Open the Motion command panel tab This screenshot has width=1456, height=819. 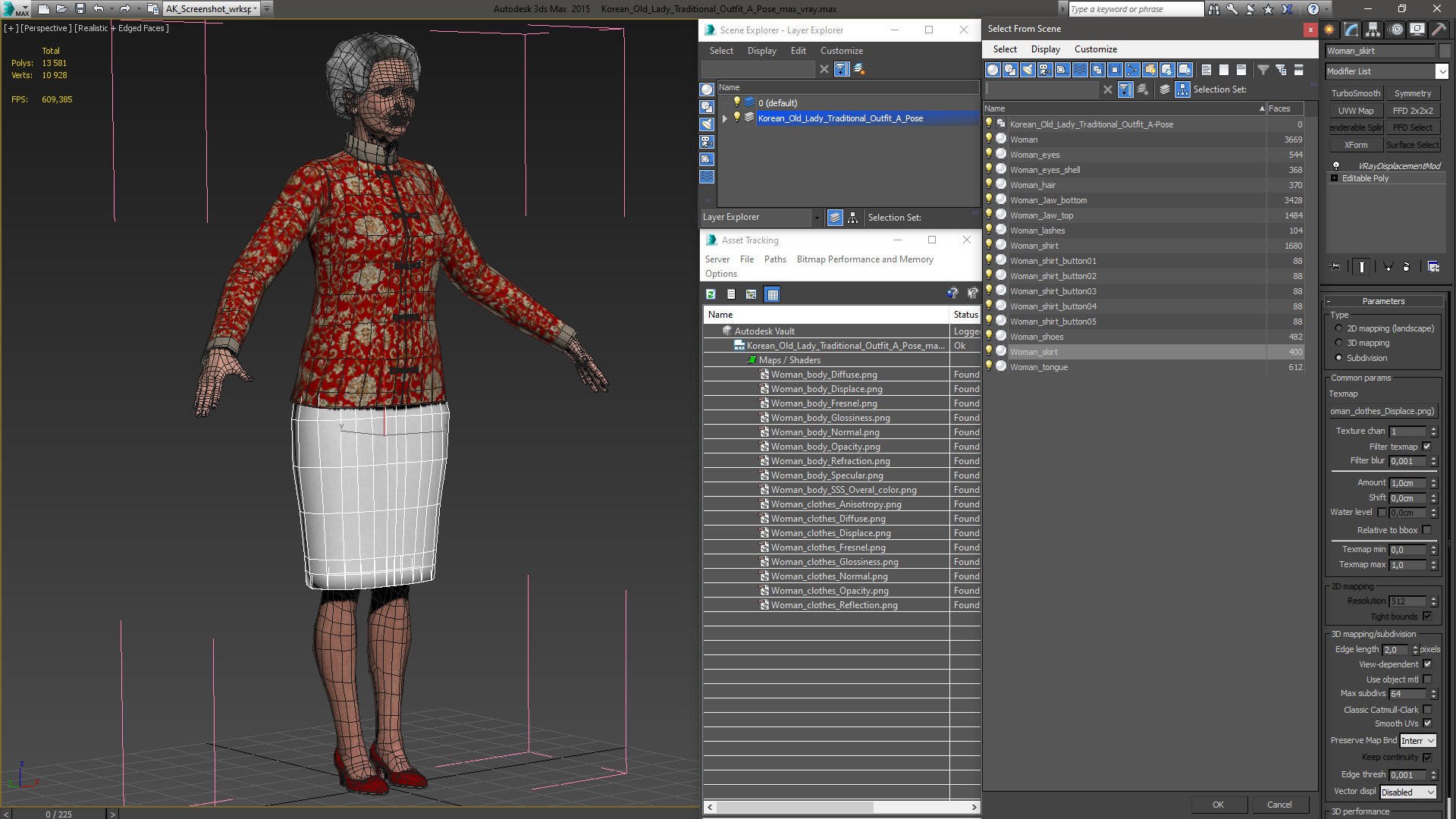(1396, 30)
